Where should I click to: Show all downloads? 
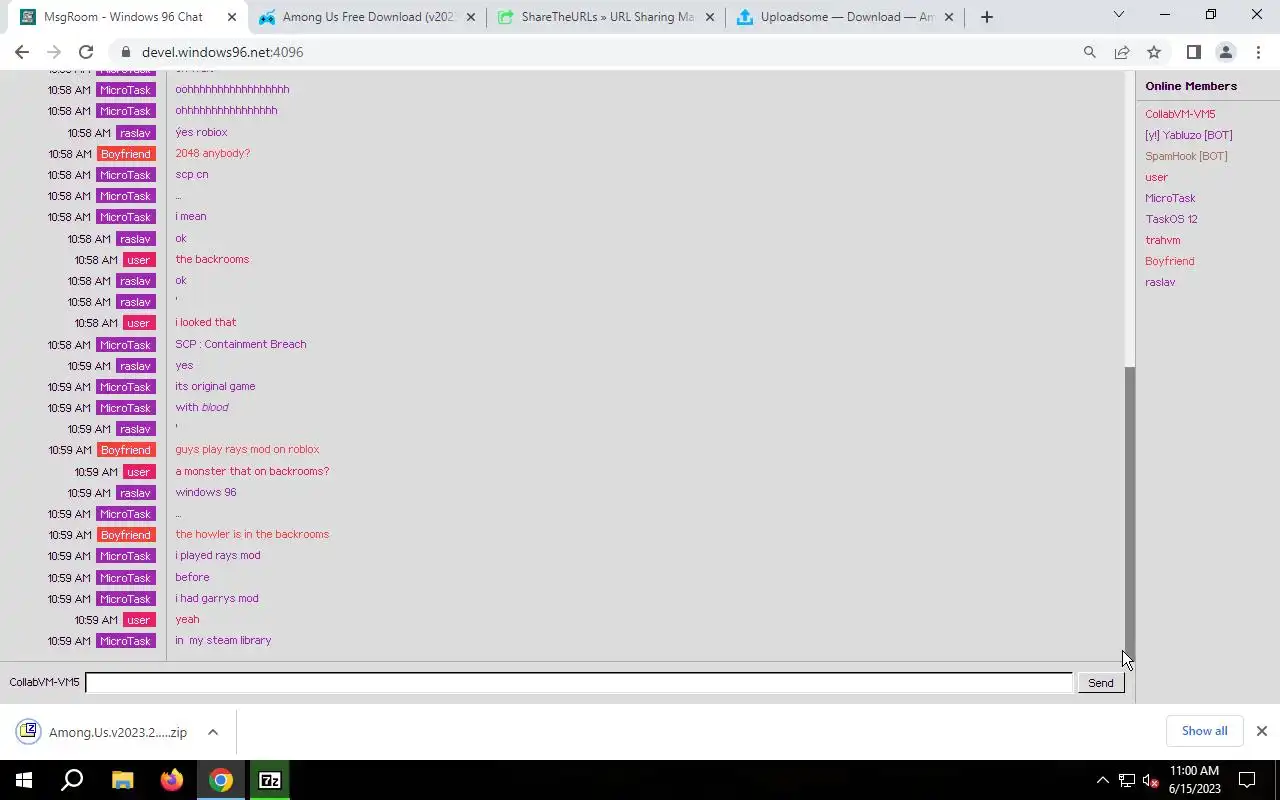coord(1204,731)
